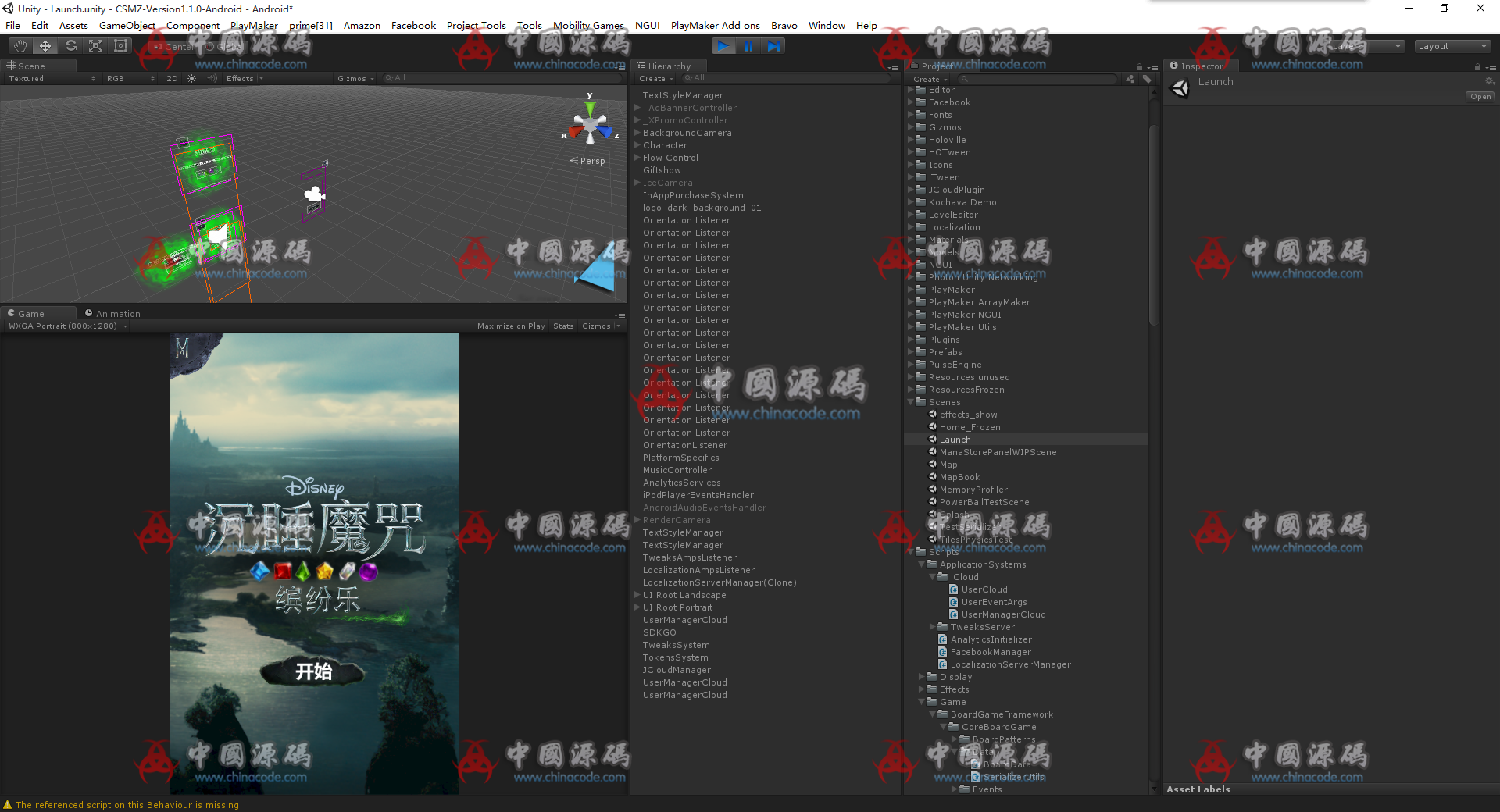Toggle 2D mode in the Scene view
Viewport: 1500px width, 812px height.
click(x=172, y=78)
